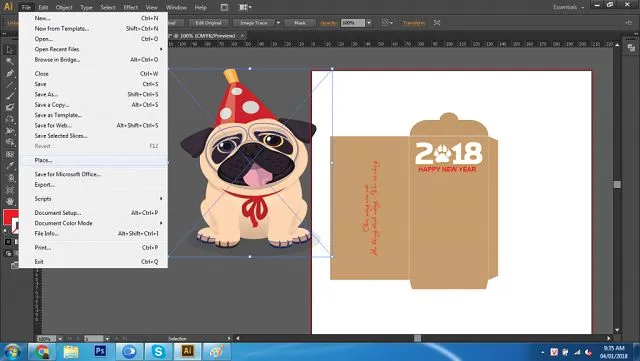Select the Eyedropper tool
This screenshot has width=640, height=361.
tap(9, 166)
